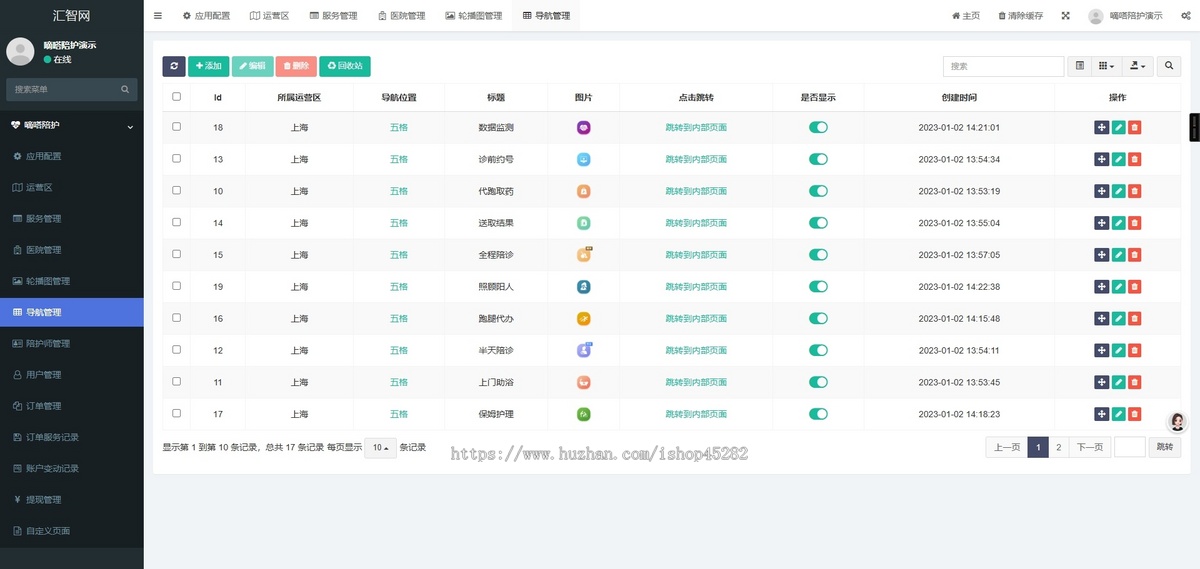Click the red 删除 delete toolbar button
The width and height of the screenshot is (1200, 569).
pos(296,66)
